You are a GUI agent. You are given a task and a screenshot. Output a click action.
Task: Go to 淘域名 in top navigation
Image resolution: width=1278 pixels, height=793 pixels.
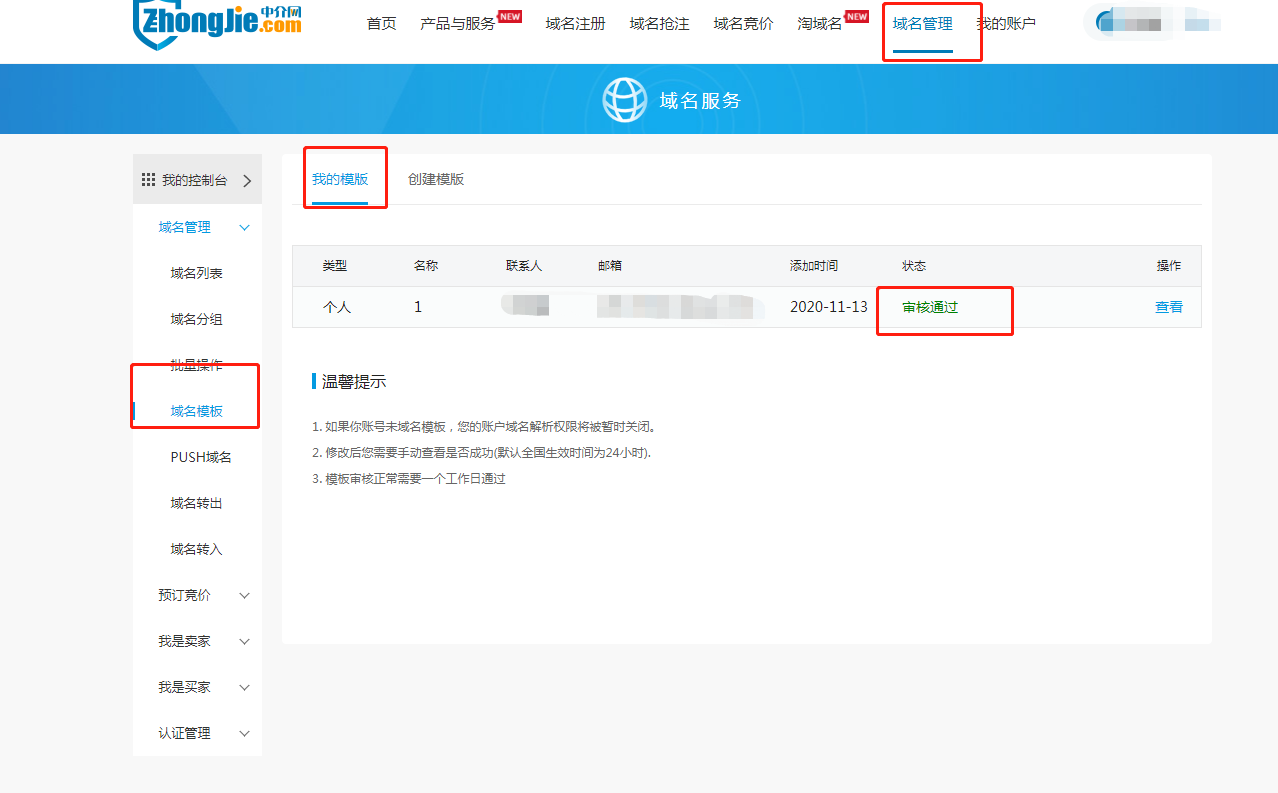[820, 24]
